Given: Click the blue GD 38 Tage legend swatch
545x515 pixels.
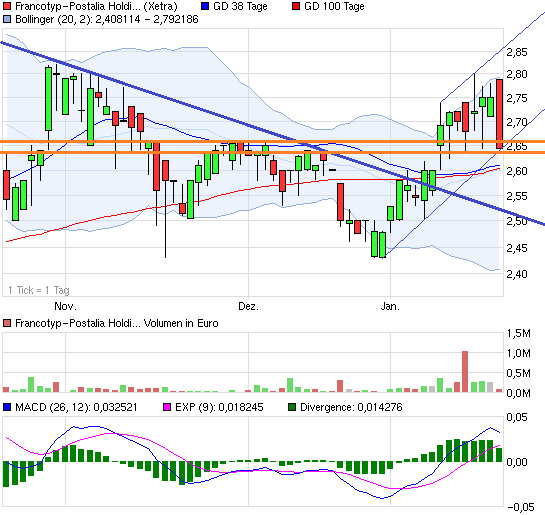Looking at the screenshot, I should click(x=205, y=6).
